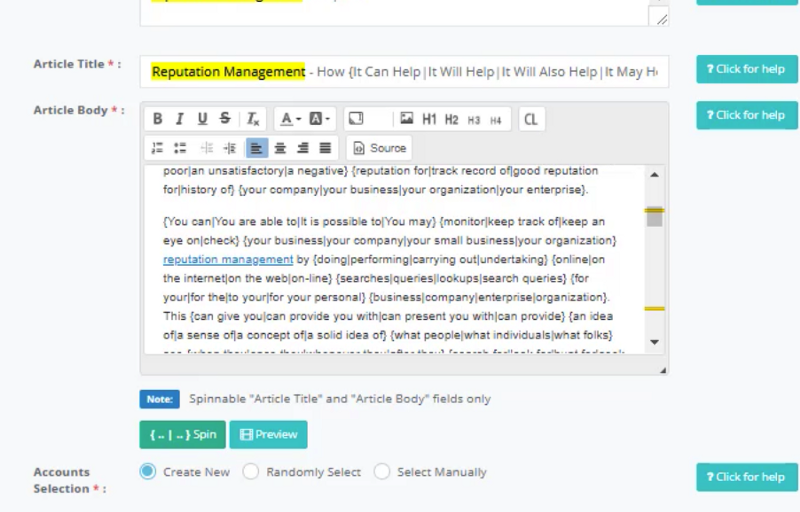Click the CL toolbar button
The height and width of the screenshot is (512, 800).
point(531,119)
